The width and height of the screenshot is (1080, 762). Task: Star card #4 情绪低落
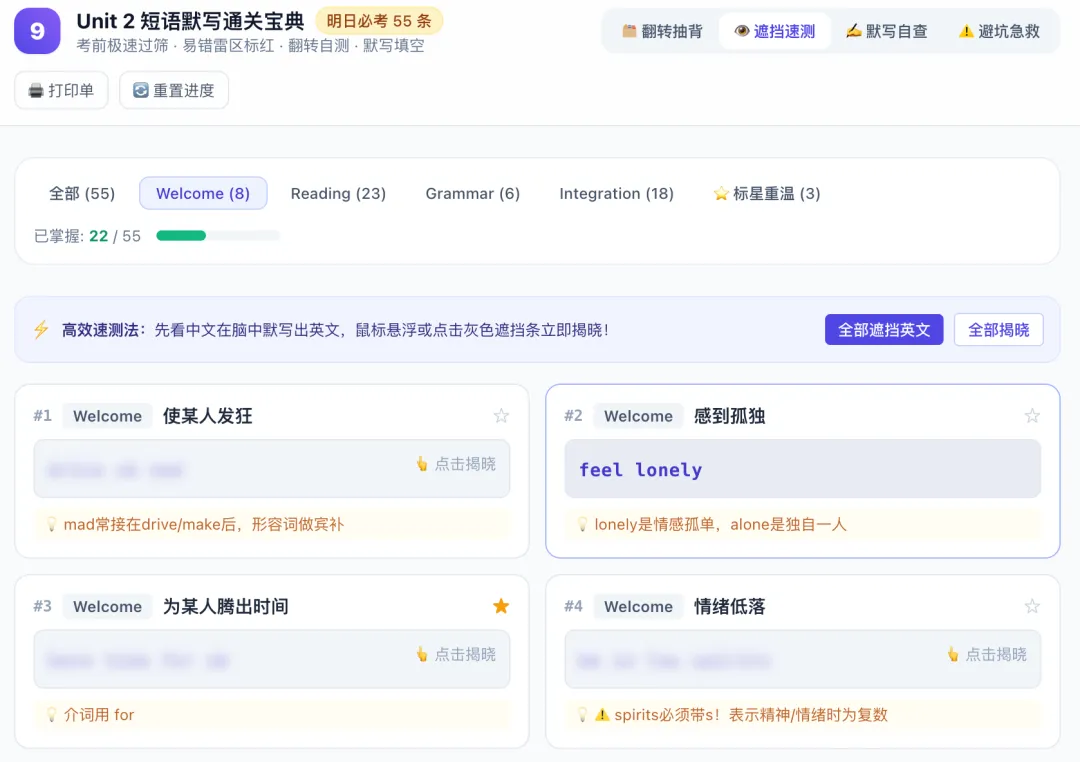point(1032,606)
